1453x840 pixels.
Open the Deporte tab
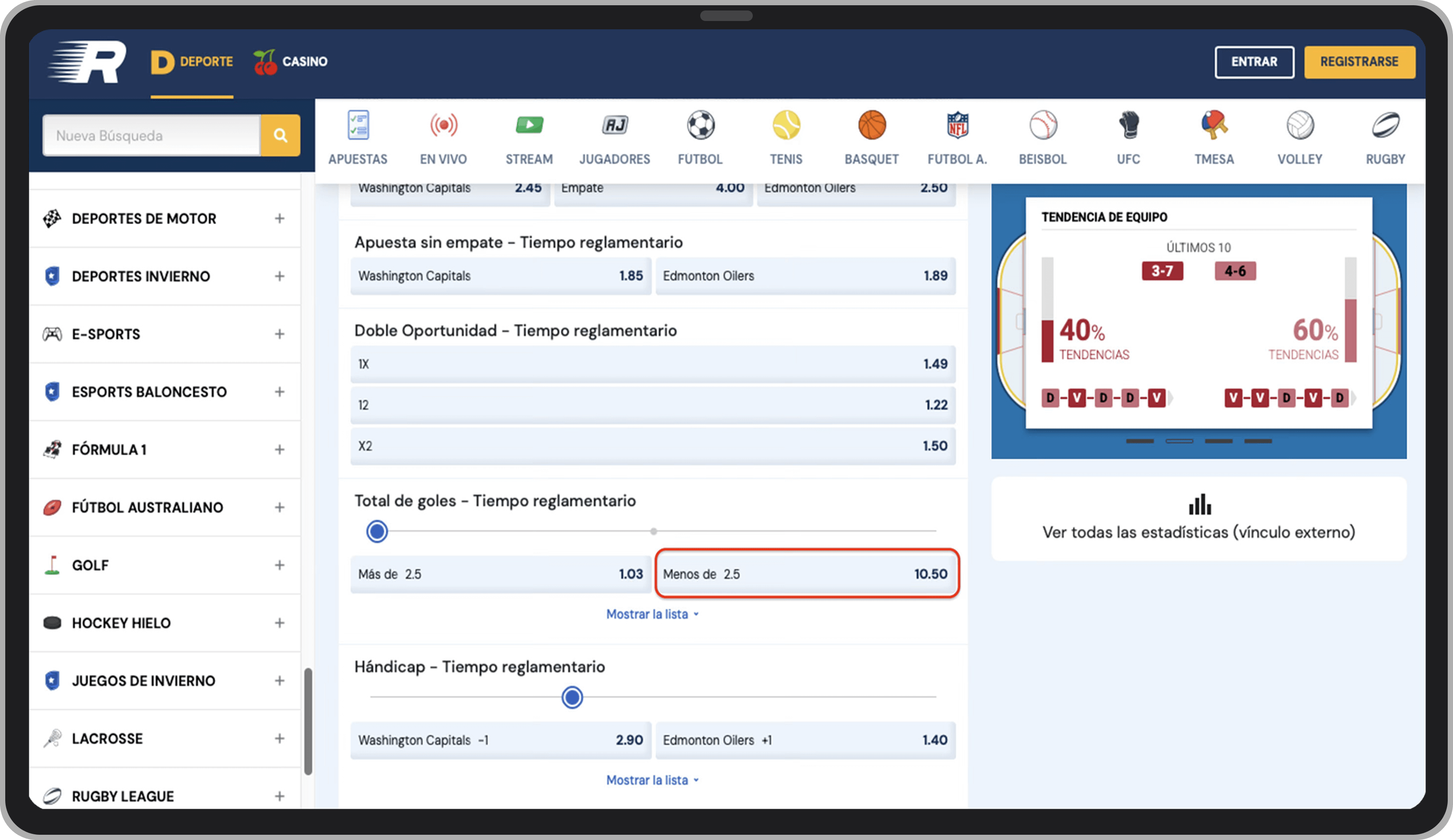click(193, 62)
